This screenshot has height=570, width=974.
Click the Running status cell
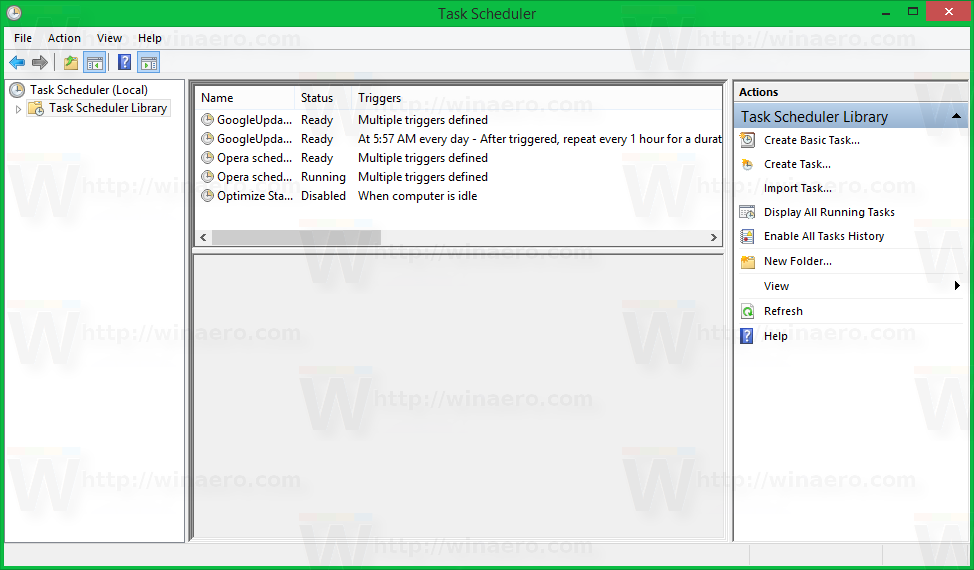point(323,177)
